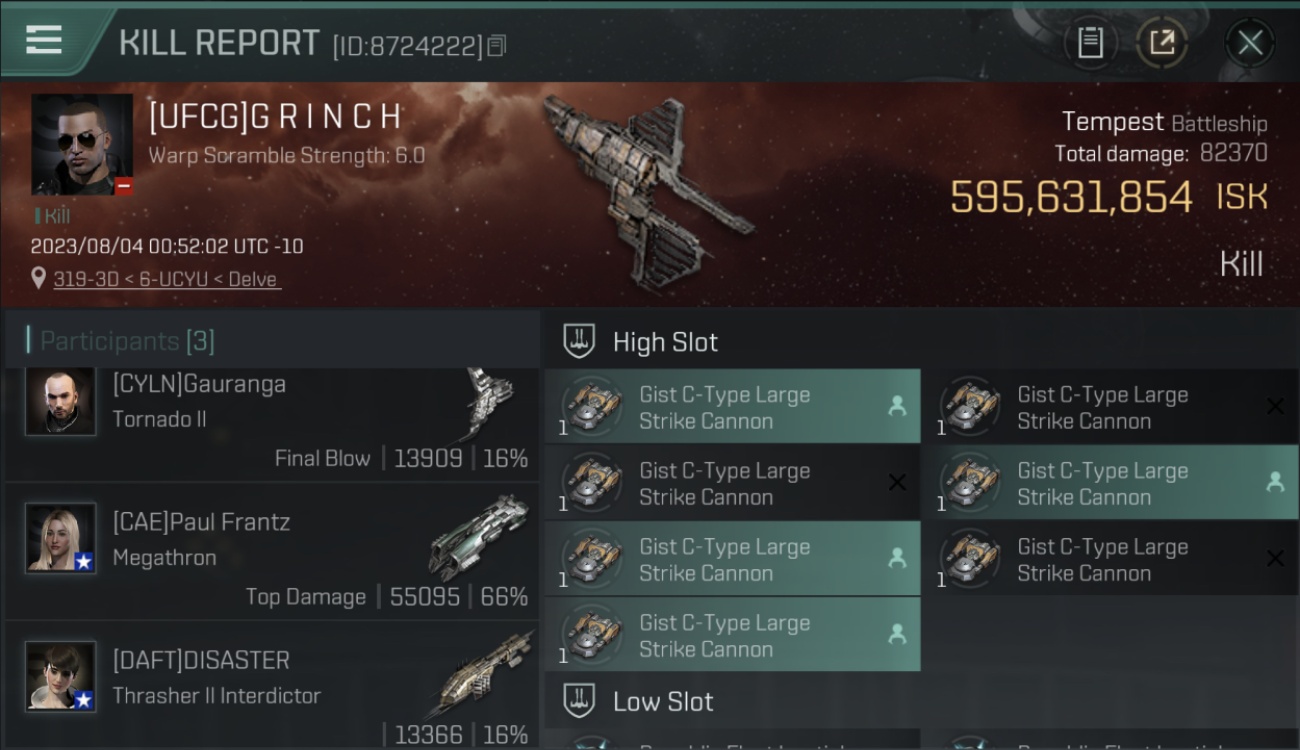Click the share export icon
Viewport: 1300px width, 750px height.
click(x=1161, y=42)
